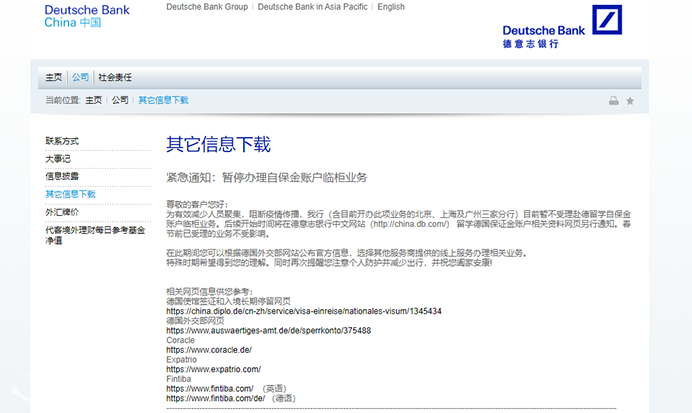Click the 尊敬的客户您好 greeting line
The width and height of the screenshot is (692, 413).
pyautogui.click(x=197, y=204)
